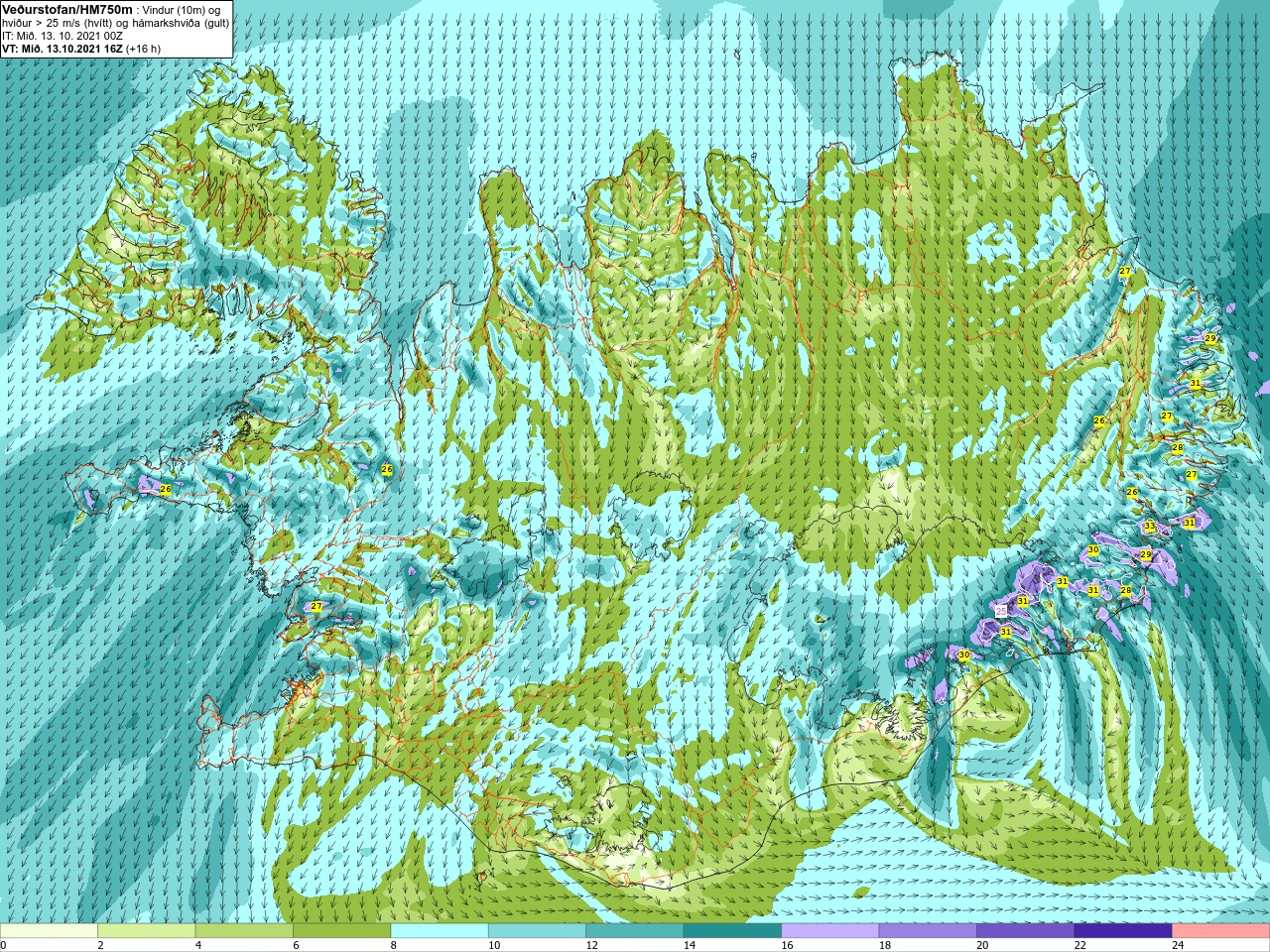Pick the 12–14 m/s teal legend swatch
Image resolution: width=1270 pixels, height=952 pixels.
tap(635, 931)
